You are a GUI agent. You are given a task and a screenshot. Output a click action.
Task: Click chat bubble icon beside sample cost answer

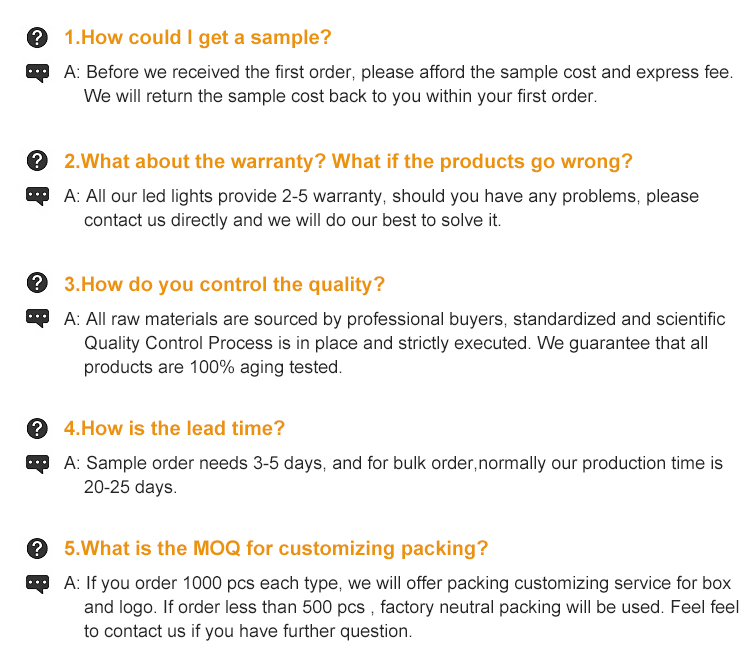[x=37, y=73]
